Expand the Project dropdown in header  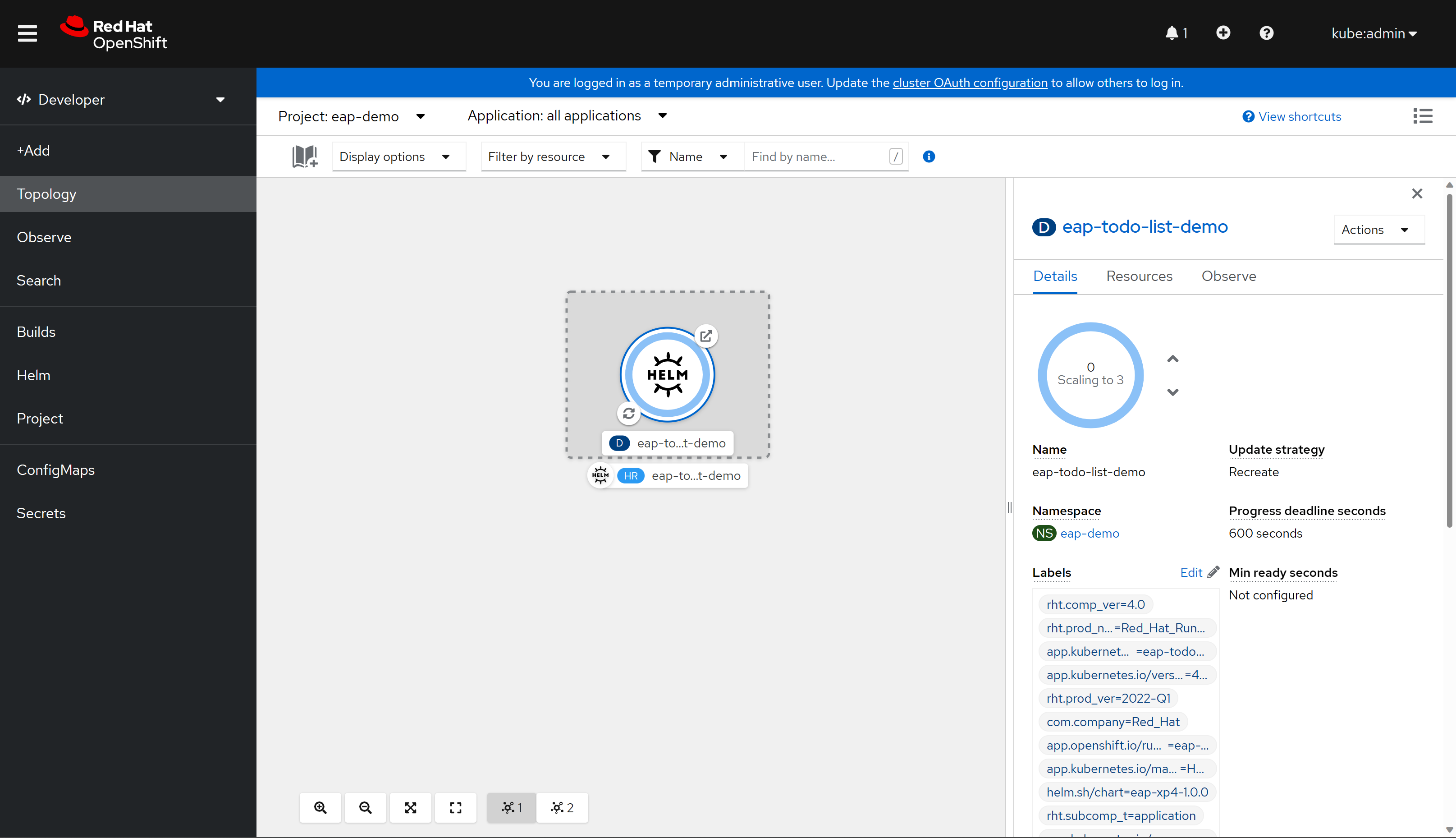pos(352,116)
